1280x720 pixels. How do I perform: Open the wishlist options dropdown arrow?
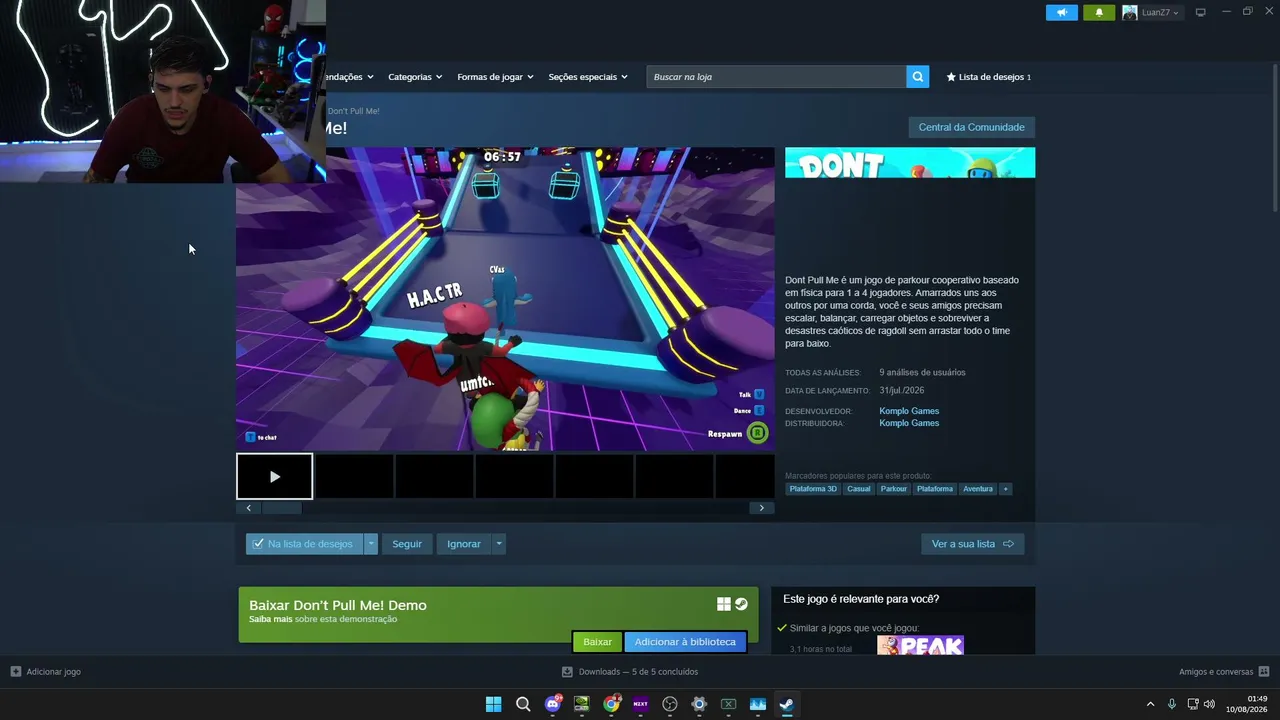coord(371,544)
